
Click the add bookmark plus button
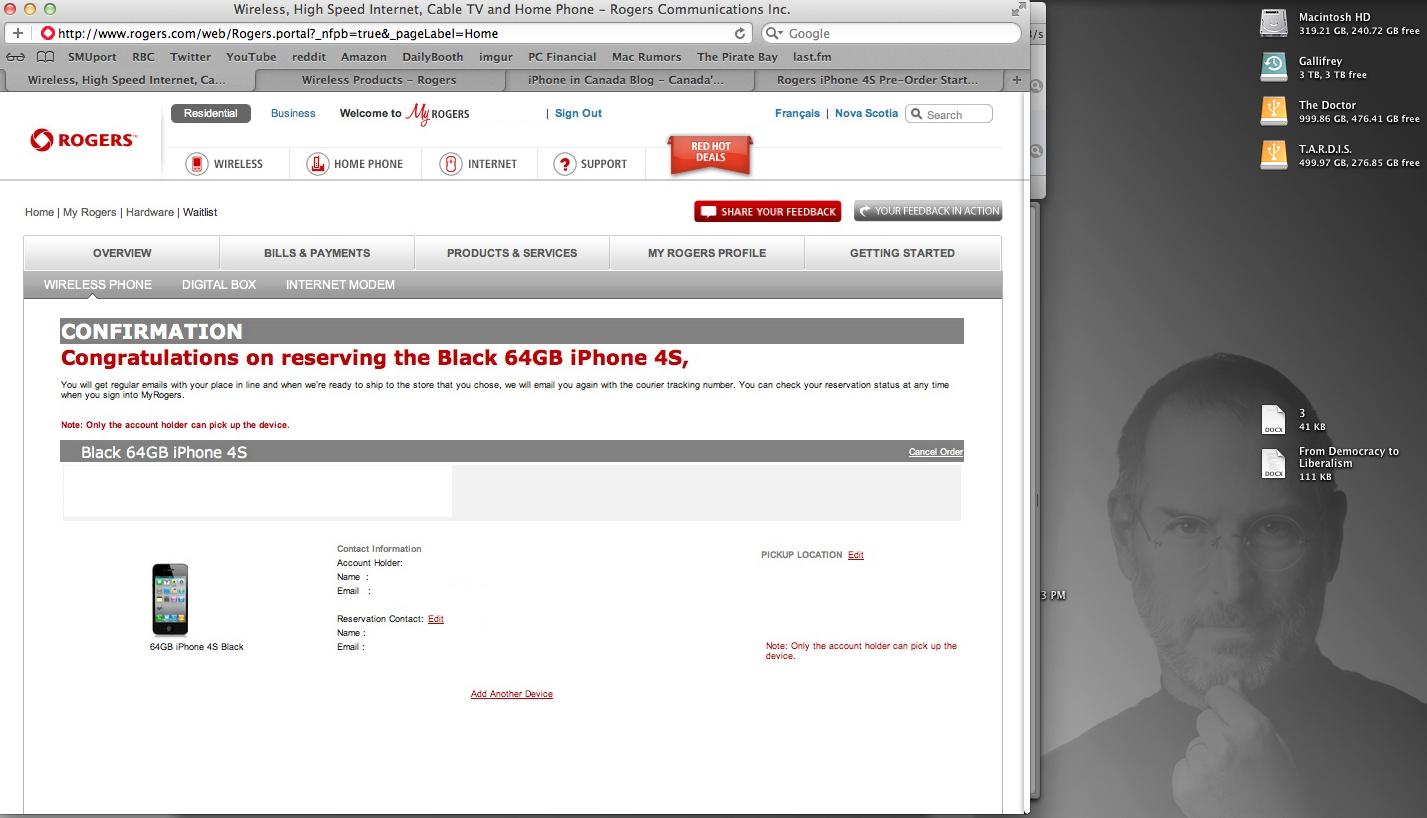pyautogui.click(x=17, y=33)
